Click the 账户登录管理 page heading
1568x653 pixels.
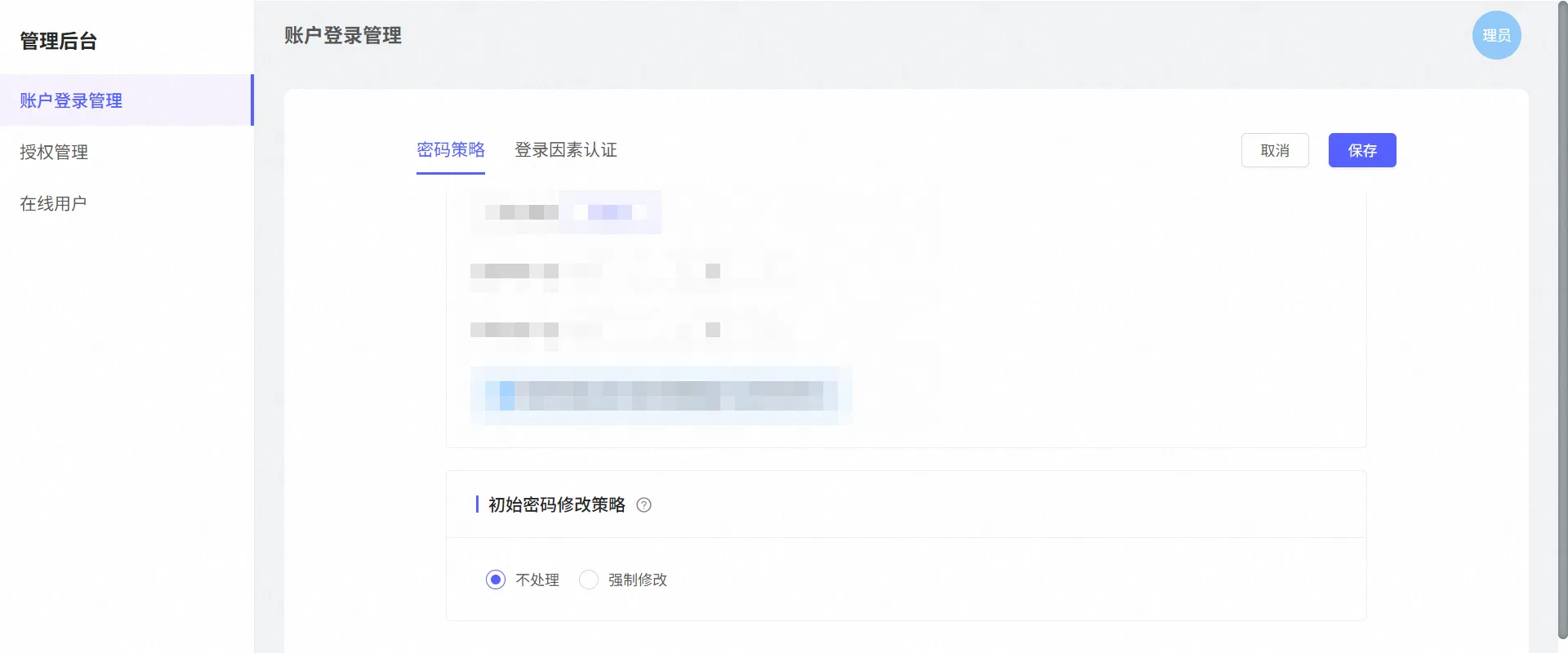click(343, 36)
